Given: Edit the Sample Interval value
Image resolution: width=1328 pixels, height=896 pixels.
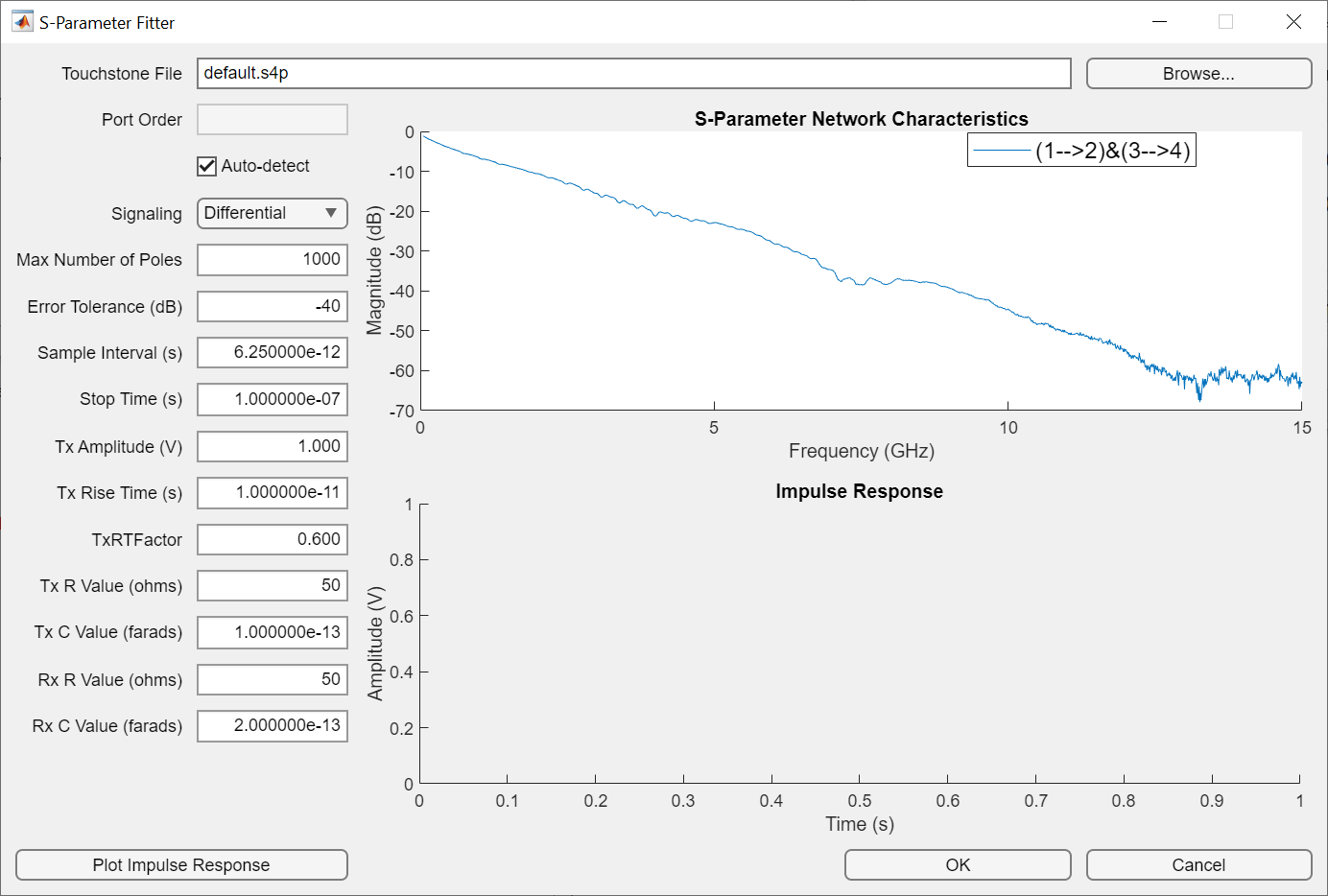Looking at the screenshot, I should (x=272, y=352).
